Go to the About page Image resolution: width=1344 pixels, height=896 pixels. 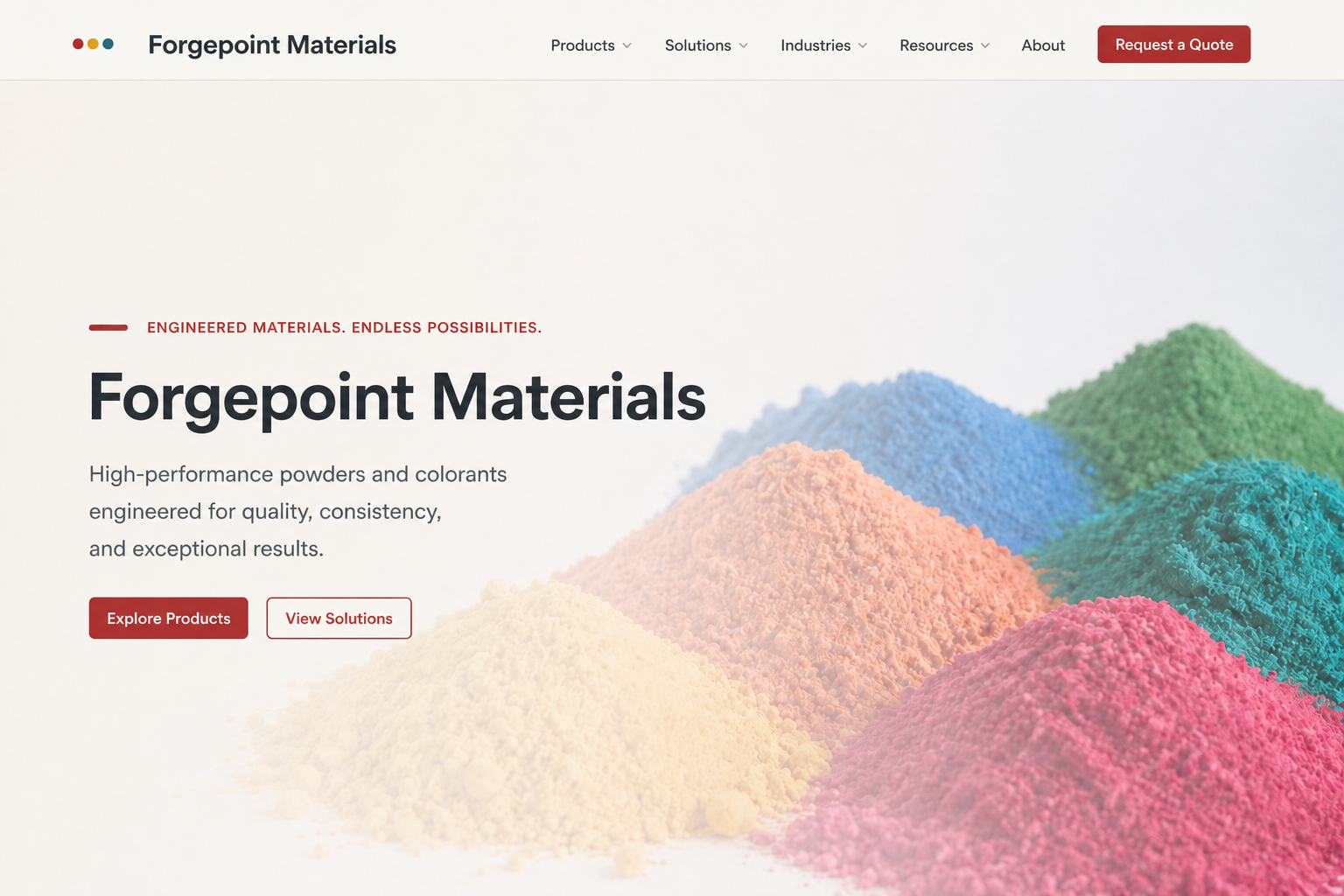pos(1043,45)
